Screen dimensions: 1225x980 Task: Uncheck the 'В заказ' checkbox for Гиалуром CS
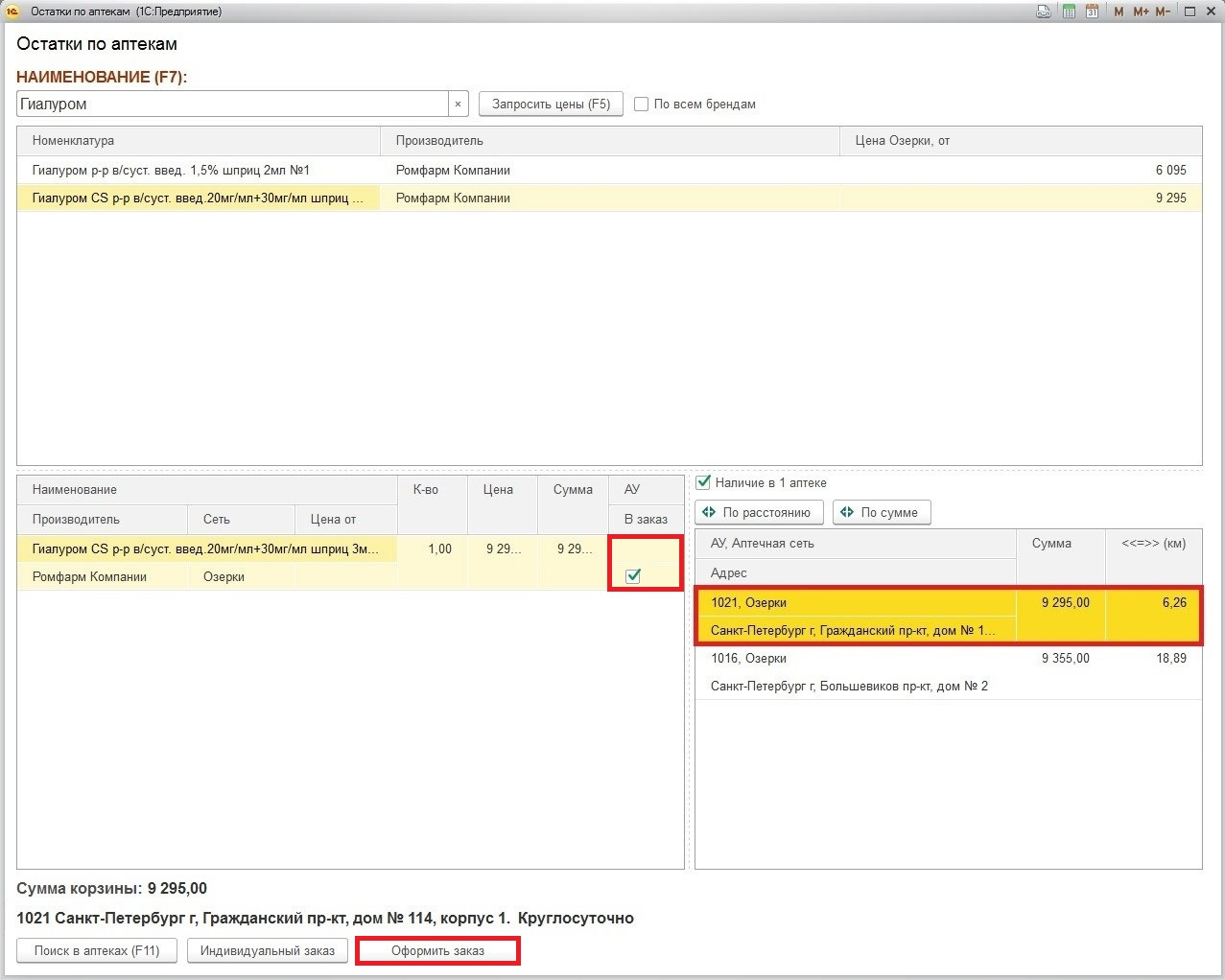(633, 575)
